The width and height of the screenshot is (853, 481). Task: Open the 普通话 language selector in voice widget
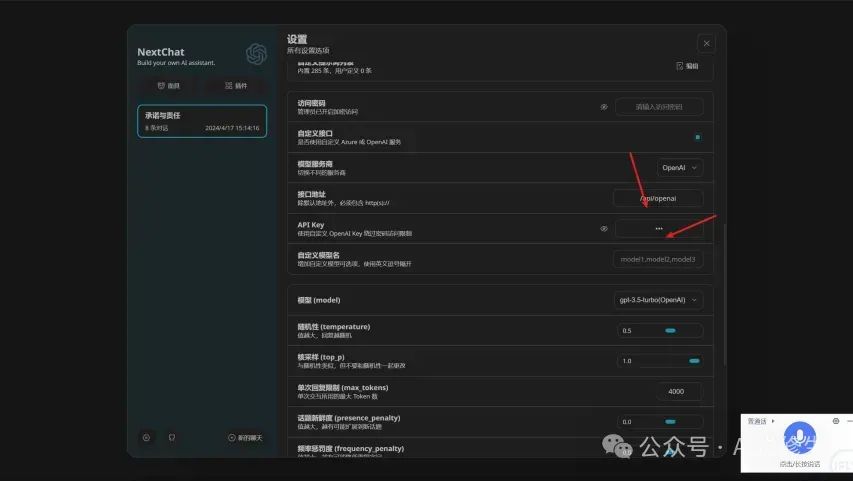pyautogui.click(x=761, y=421)
